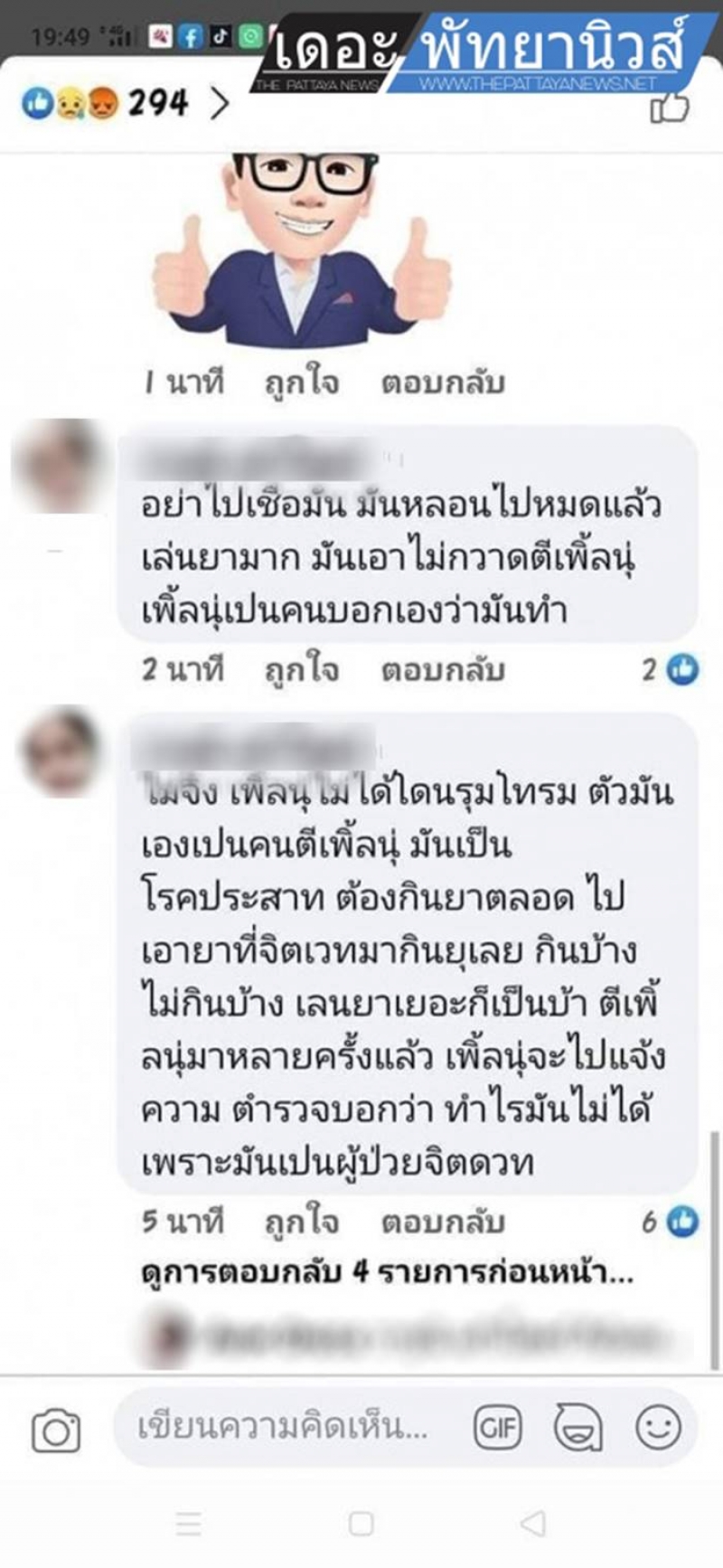Tap the thumbs-up like icon at top right

670,109
